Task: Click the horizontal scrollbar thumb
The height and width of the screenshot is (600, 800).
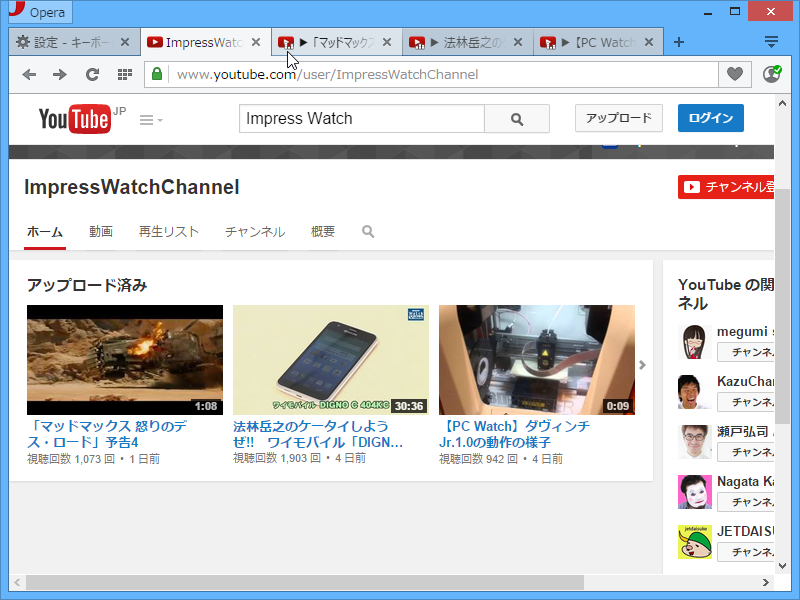Action: 305,582
